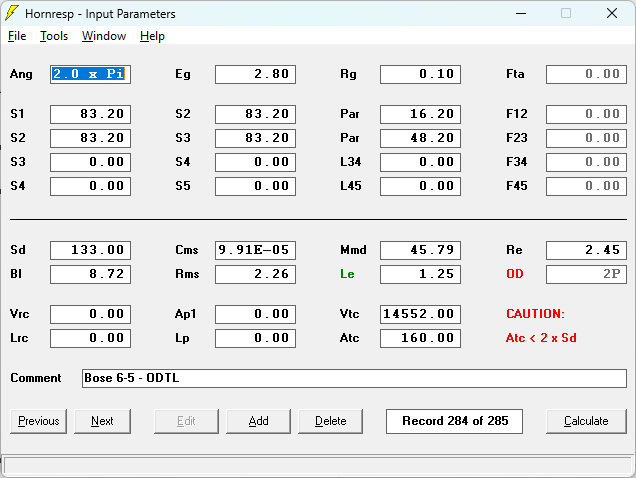The image size is (636, 478).
Task: Click the Fta field
Action: point(586,74)
